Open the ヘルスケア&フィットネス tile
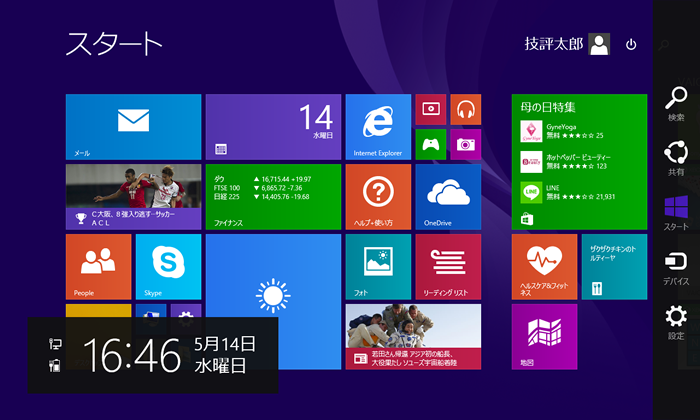Screen dimensions: 700x420 tap(544, 267)
